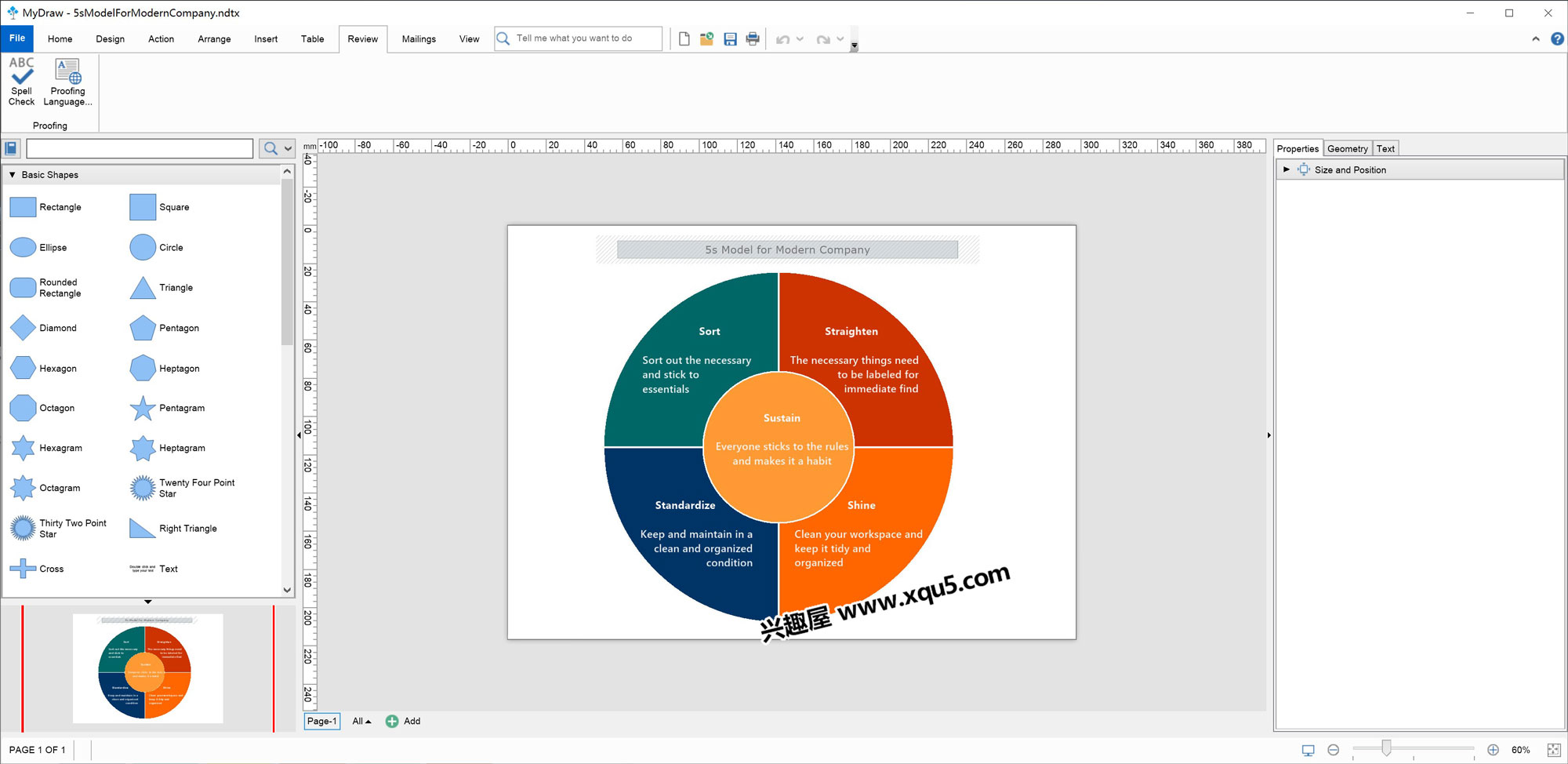Open the redo history dropdown arrow
The image size is (1568, 764).
(840, 39)
